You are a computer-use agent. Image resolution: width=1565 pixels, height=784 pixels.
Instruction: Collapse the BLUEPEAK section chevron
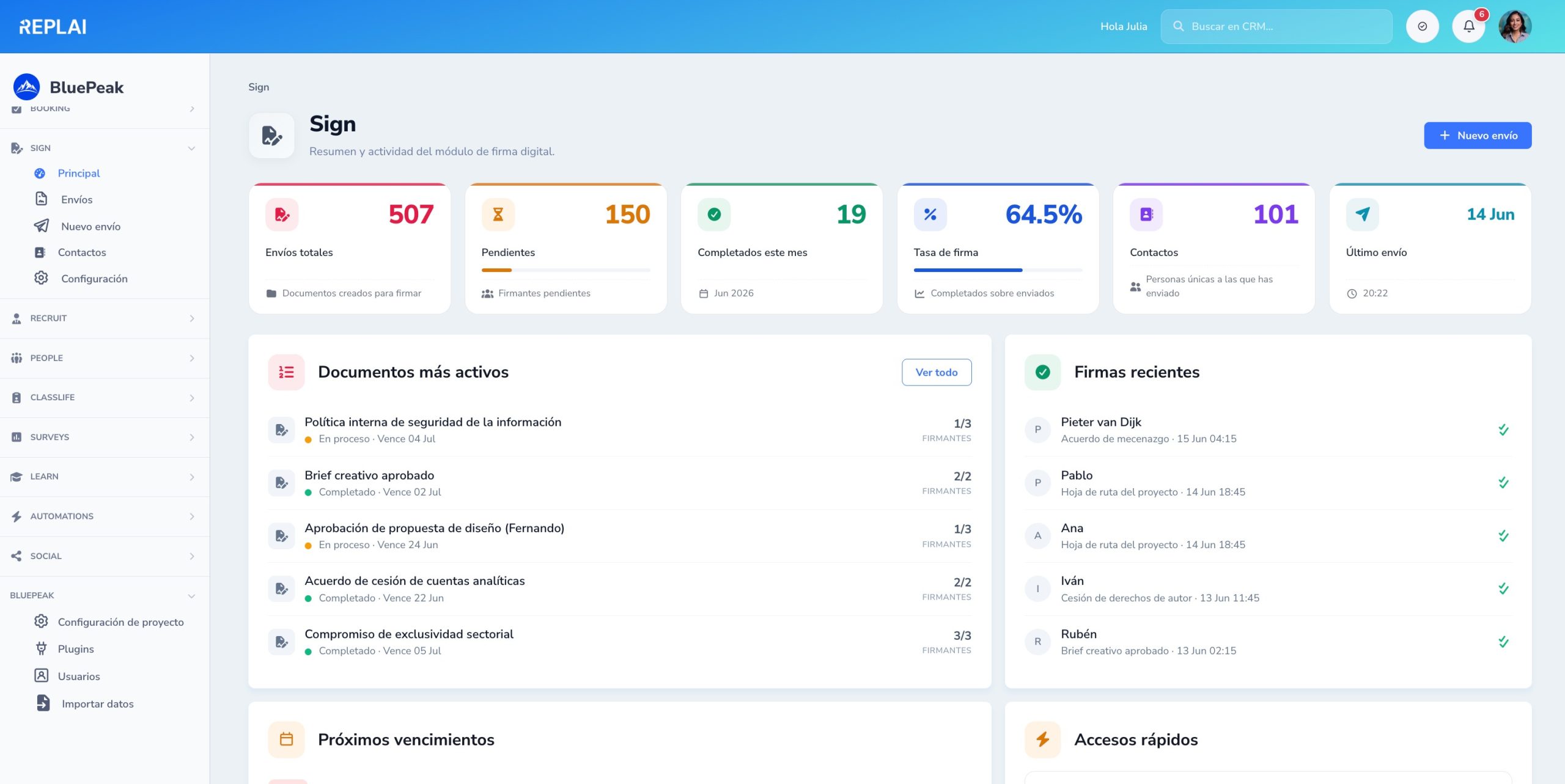(x=191, y=596)
